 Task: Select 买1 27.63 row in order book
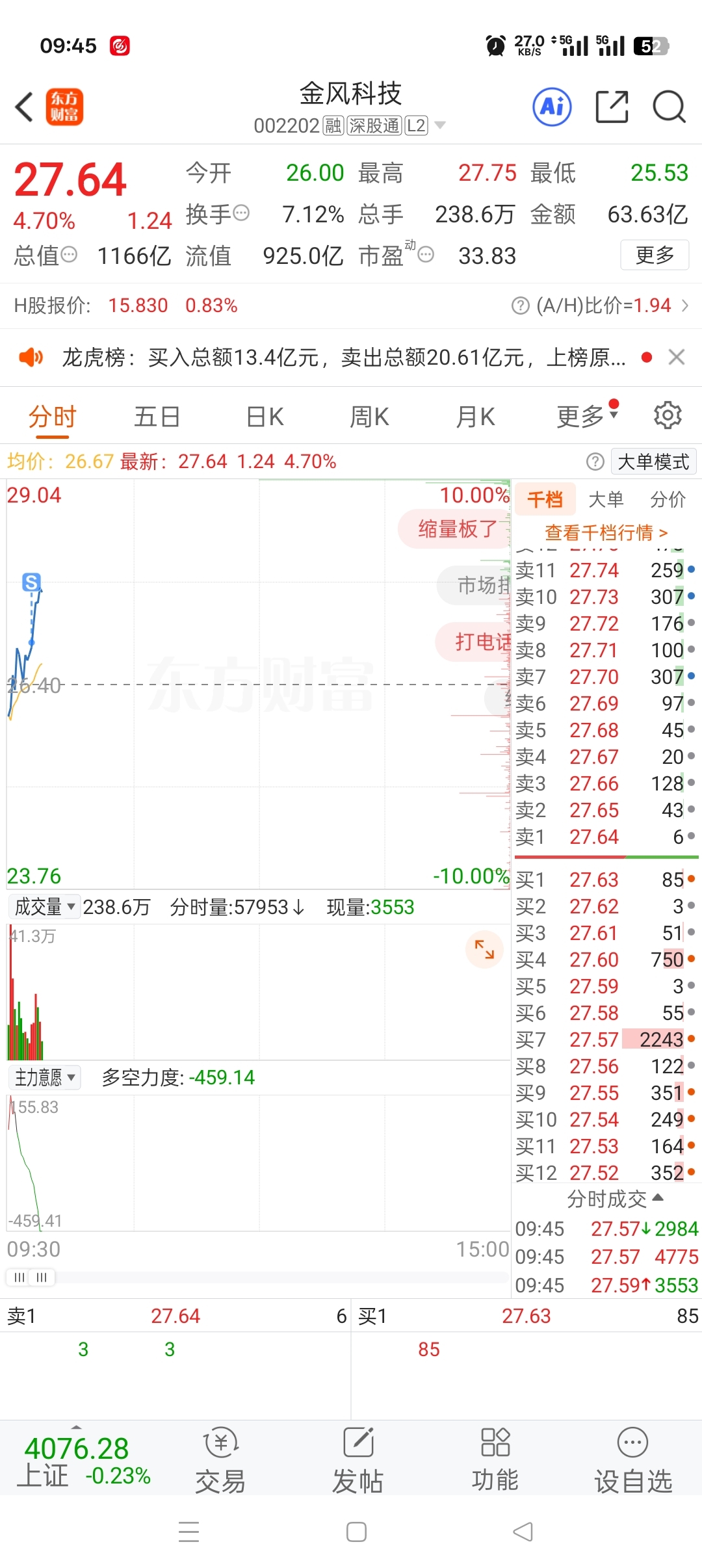click(605, 880)
